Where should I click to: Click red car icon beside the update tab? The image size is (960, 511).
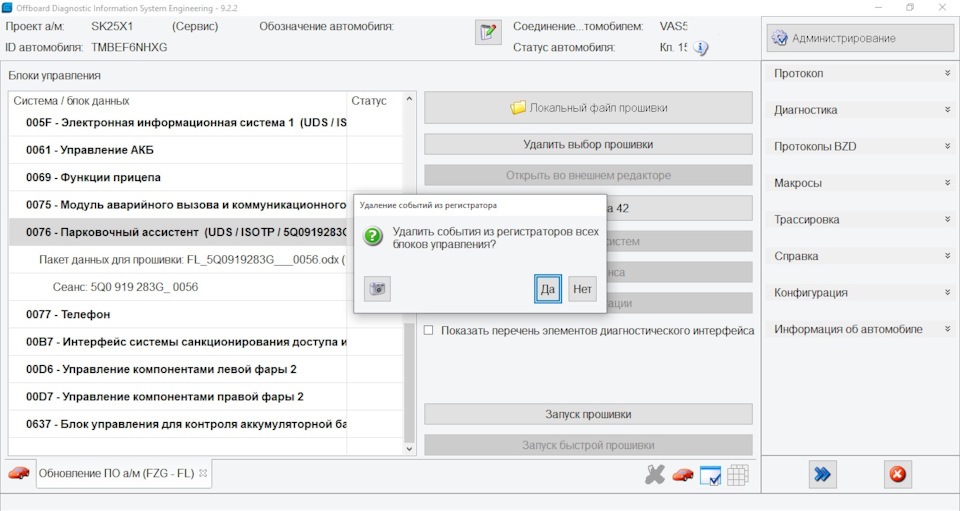tap(19, 473)
